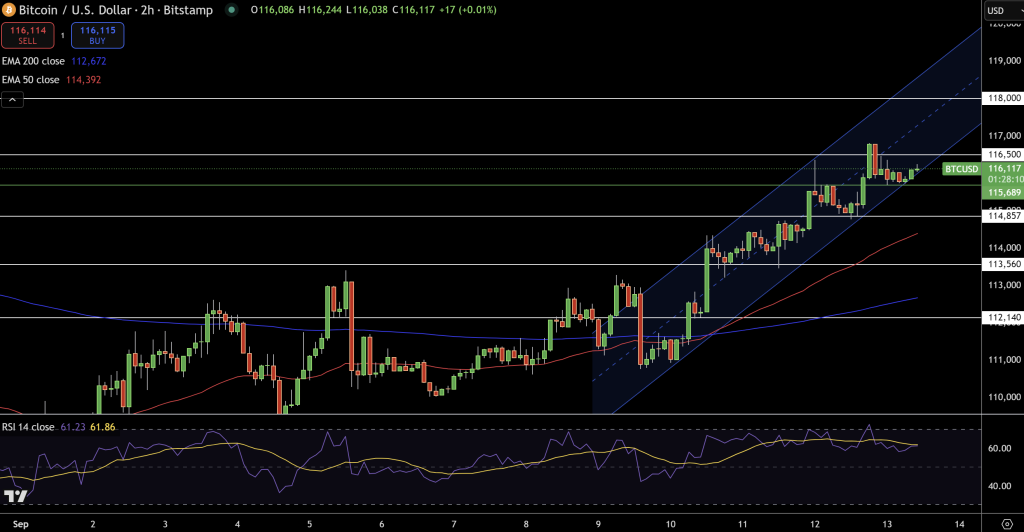Click the BTCUSD price label tag
Screen dimensions: 1024x532
961,169
